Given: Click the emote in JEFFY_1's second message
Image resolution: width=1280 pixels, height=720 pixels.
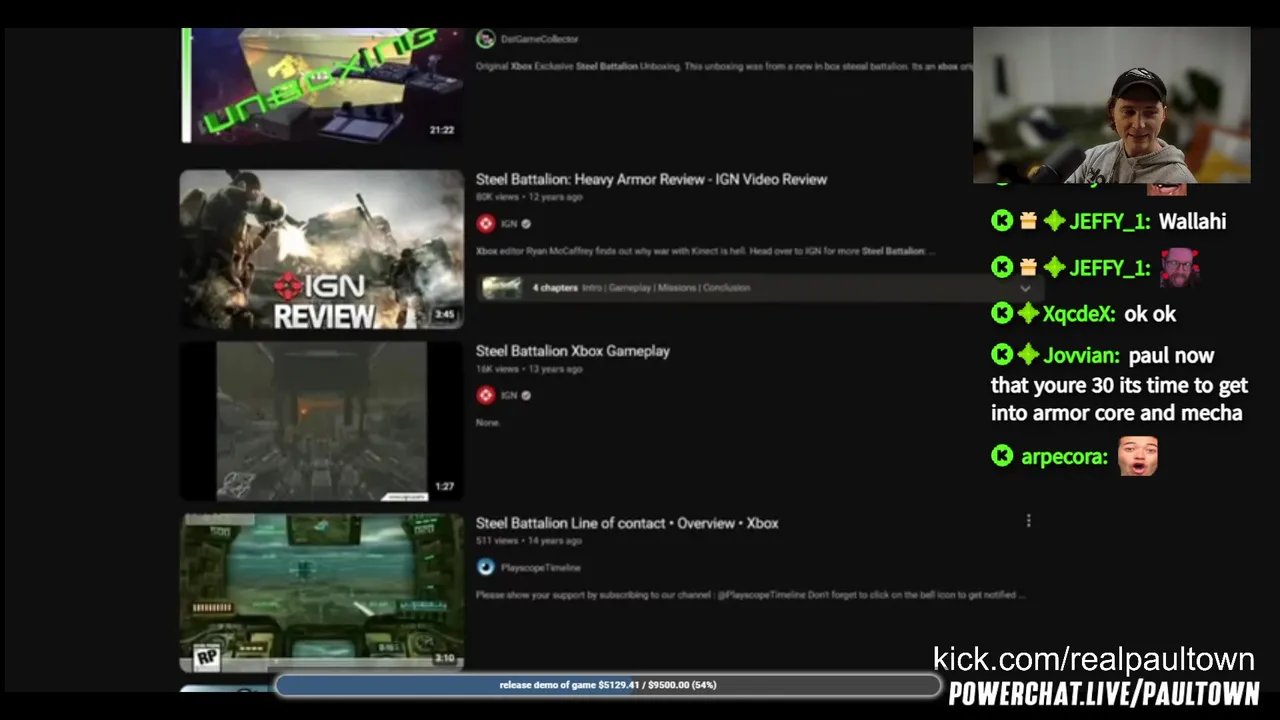Looking at the screenshot, I should (x=1180, y=267).
